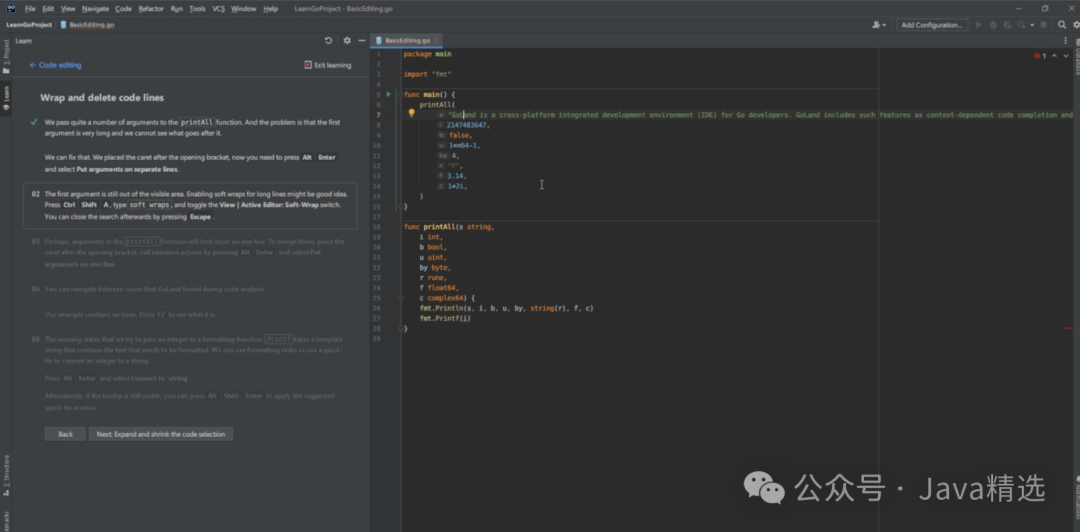Screen dimensions: 1080x532
Task: Open the Tools menu
Action: pos(197,9)
